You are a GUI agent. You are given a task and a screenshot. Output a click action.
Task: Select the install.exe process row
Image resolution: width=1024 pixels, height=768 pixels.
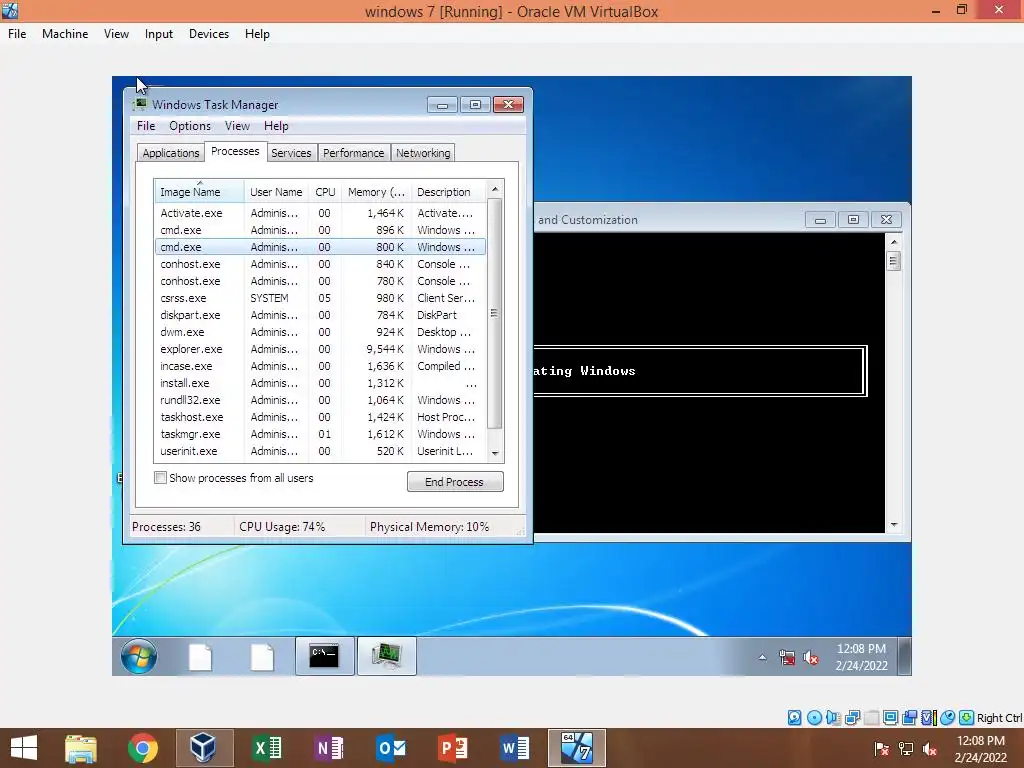(320, 383)
